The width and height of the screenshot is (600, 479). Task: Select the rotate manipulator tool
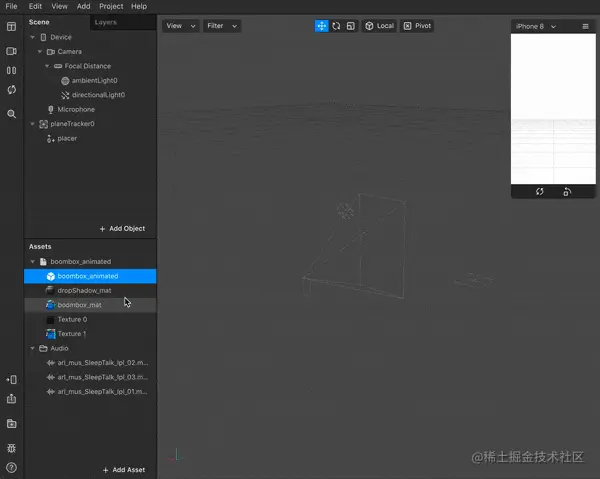click(336, 26)
